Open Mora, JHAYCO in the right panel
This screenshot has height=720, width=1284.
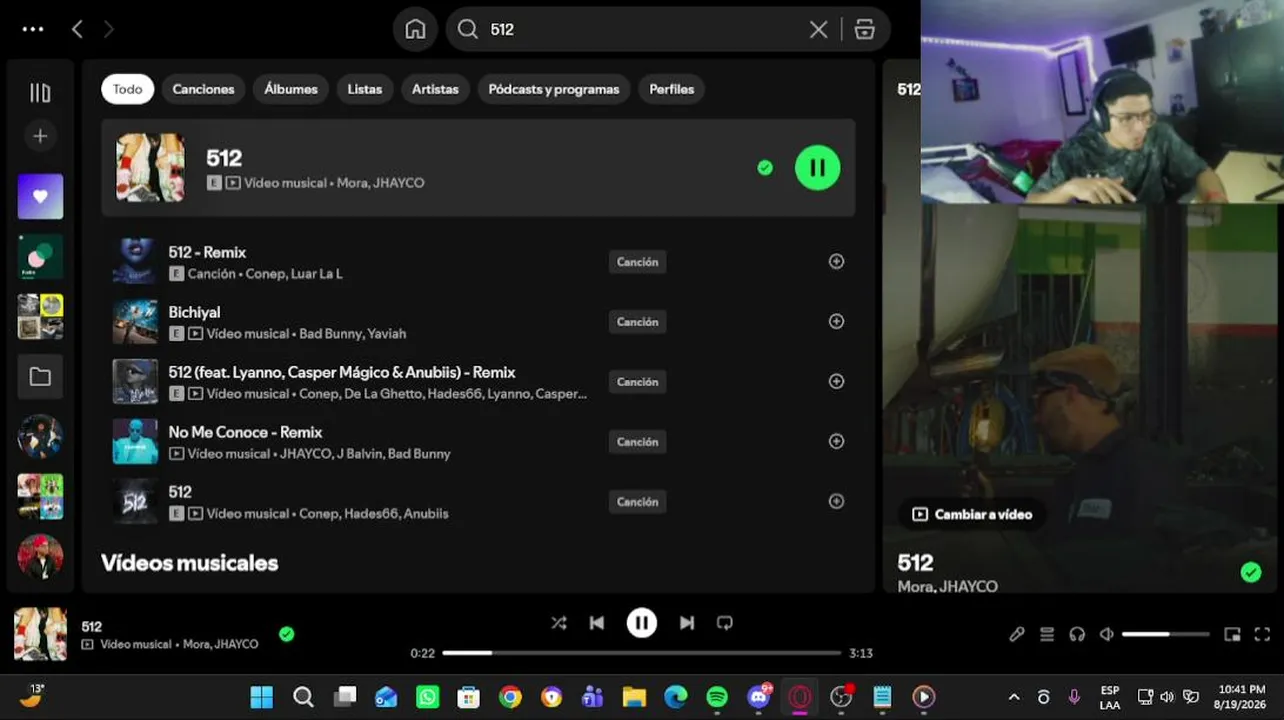pos(947,586)
